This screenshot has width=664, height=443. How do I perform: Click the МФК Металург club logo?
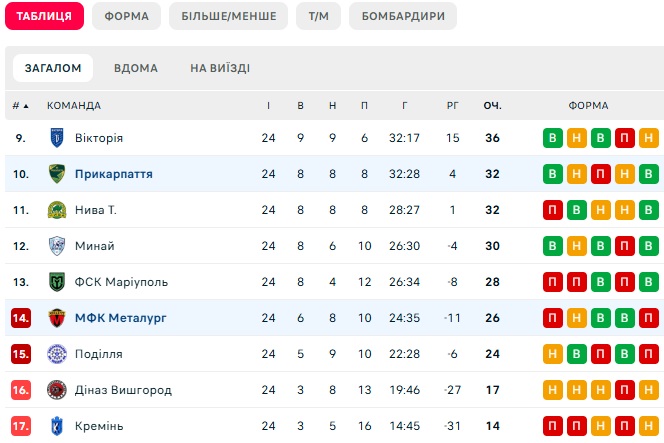[x=57, y=318]
